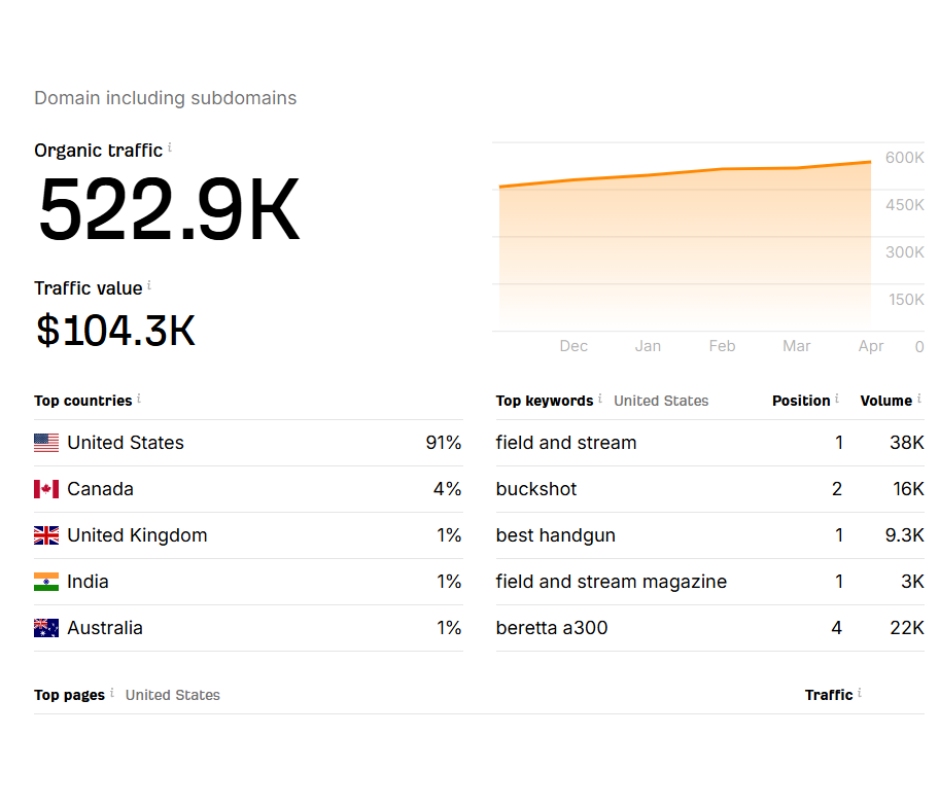Click position 2 for buckshot

[837, 489]
